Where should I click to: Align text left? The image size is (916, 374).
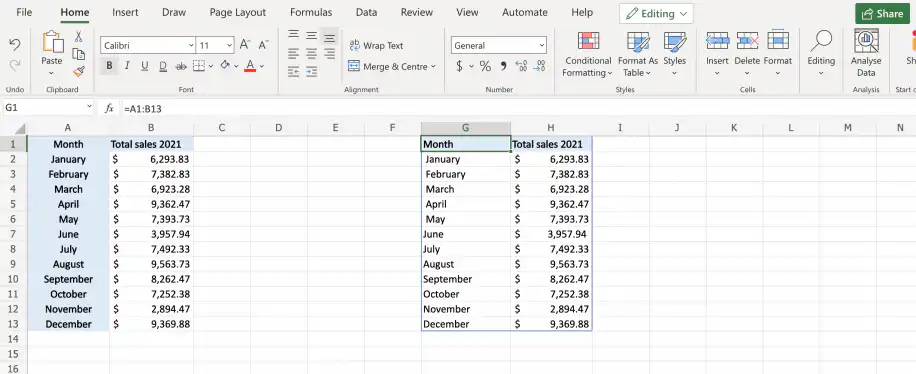[x=293, y=54]
